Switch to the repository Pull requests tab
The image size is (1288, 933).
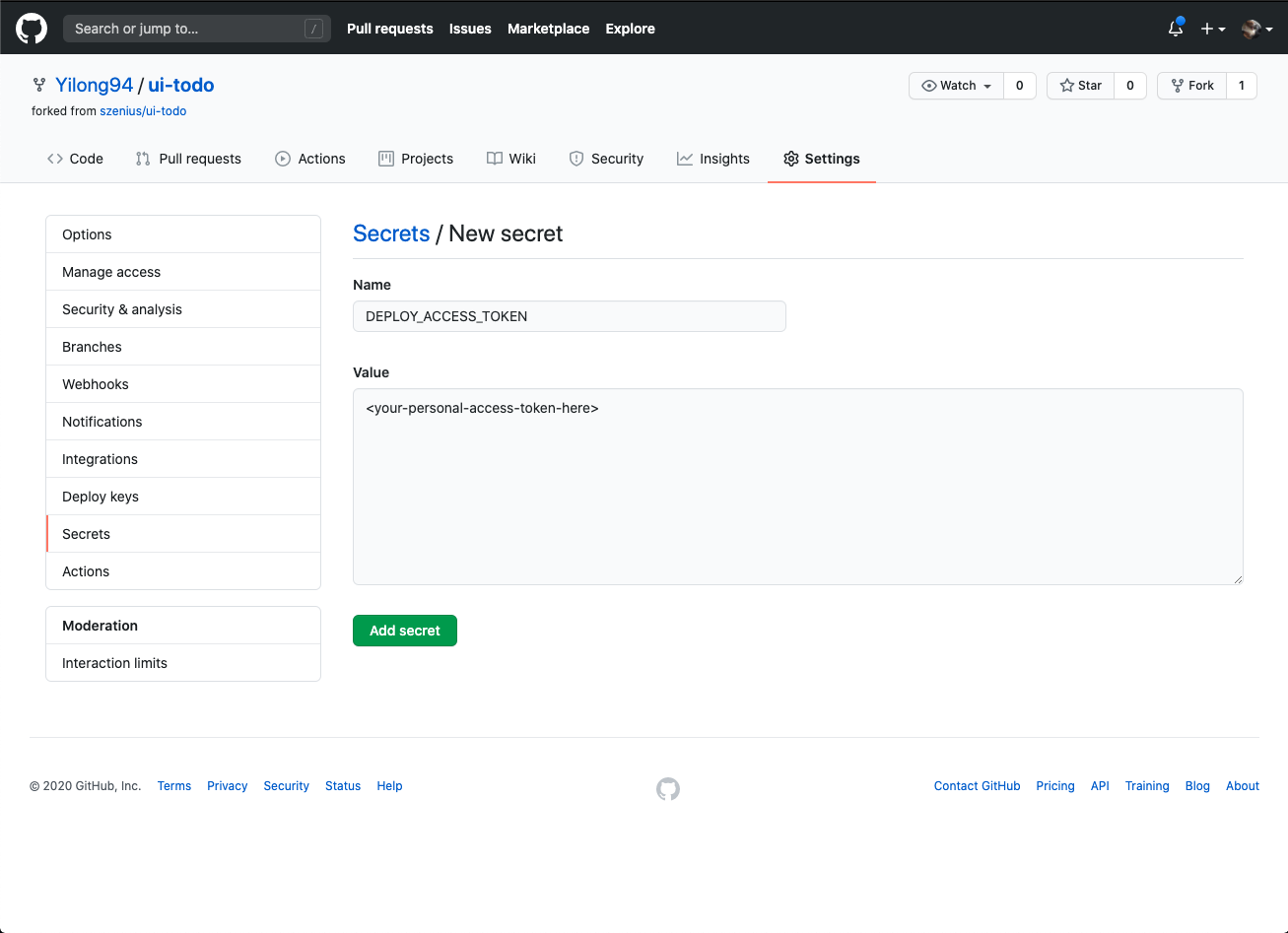(x=188, y=159)
